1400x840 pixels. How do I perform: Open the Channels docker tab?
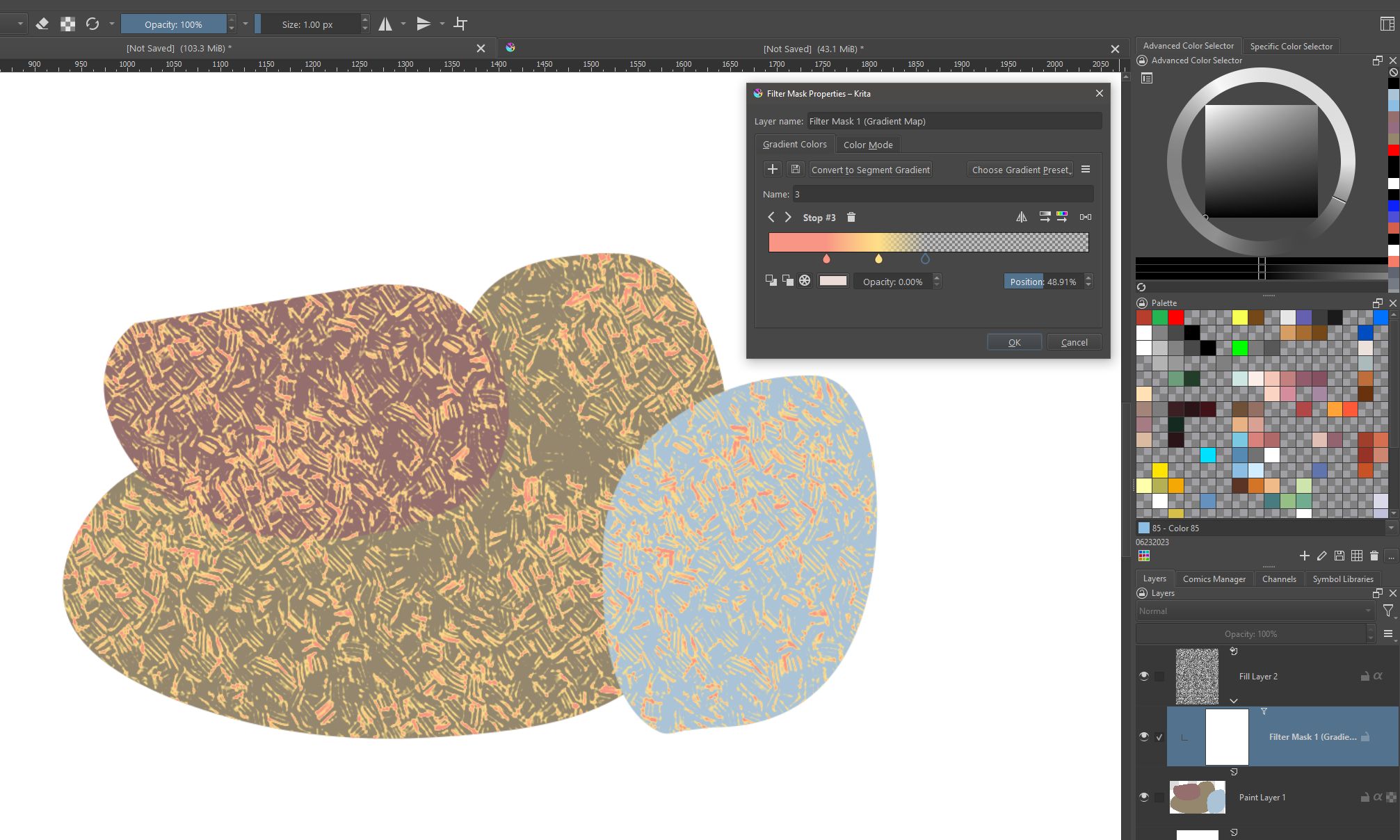1278,579
